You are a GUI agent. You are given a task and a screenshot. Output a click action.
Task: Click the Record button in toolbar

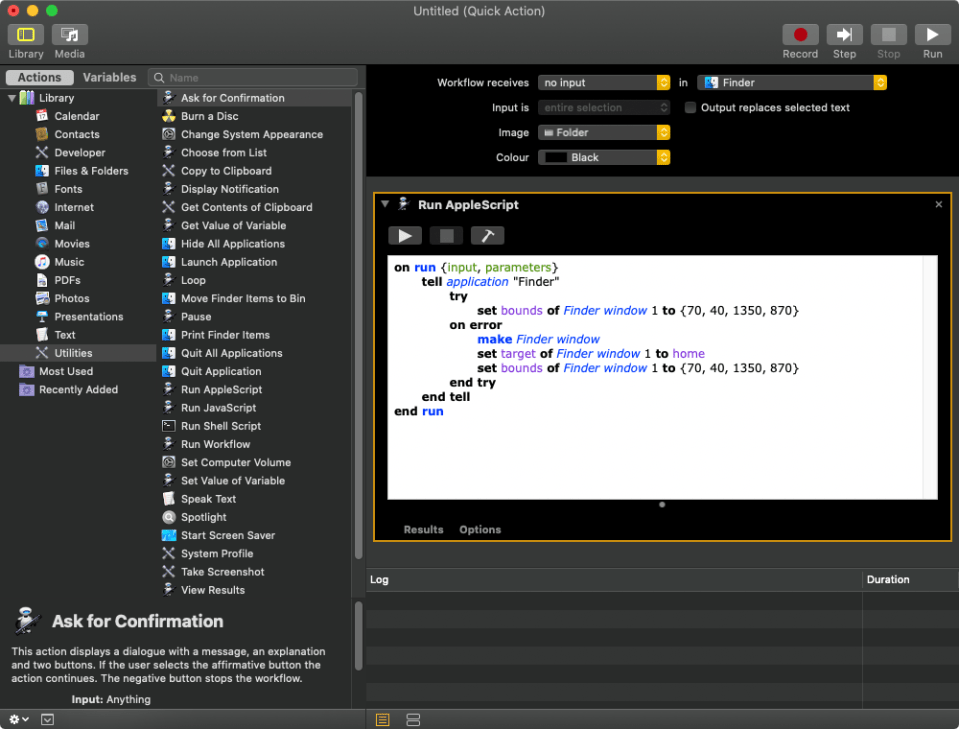tap(800, 36)
